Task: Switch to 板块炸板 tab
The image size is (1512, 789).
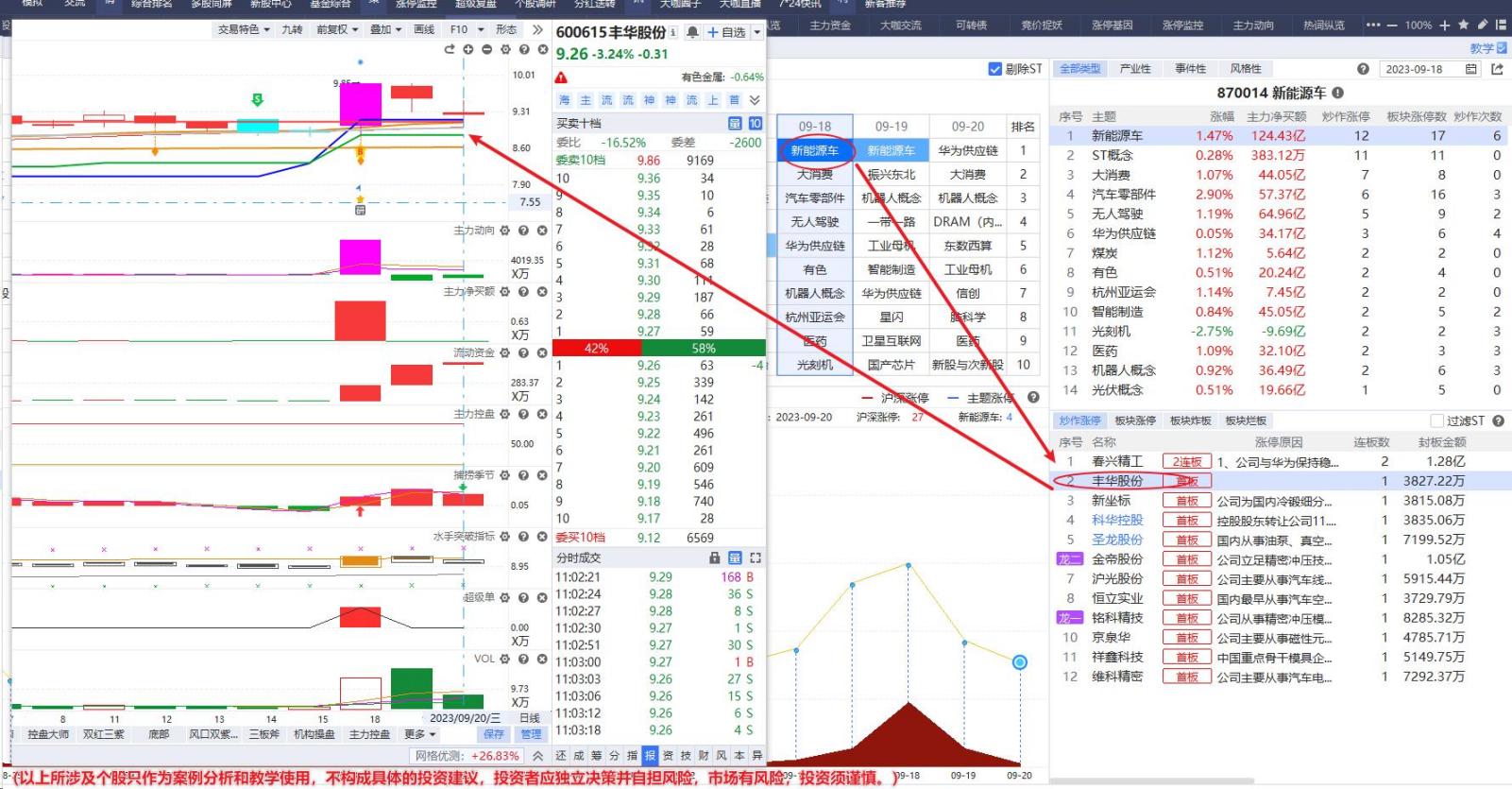Action: [1190, 420]
